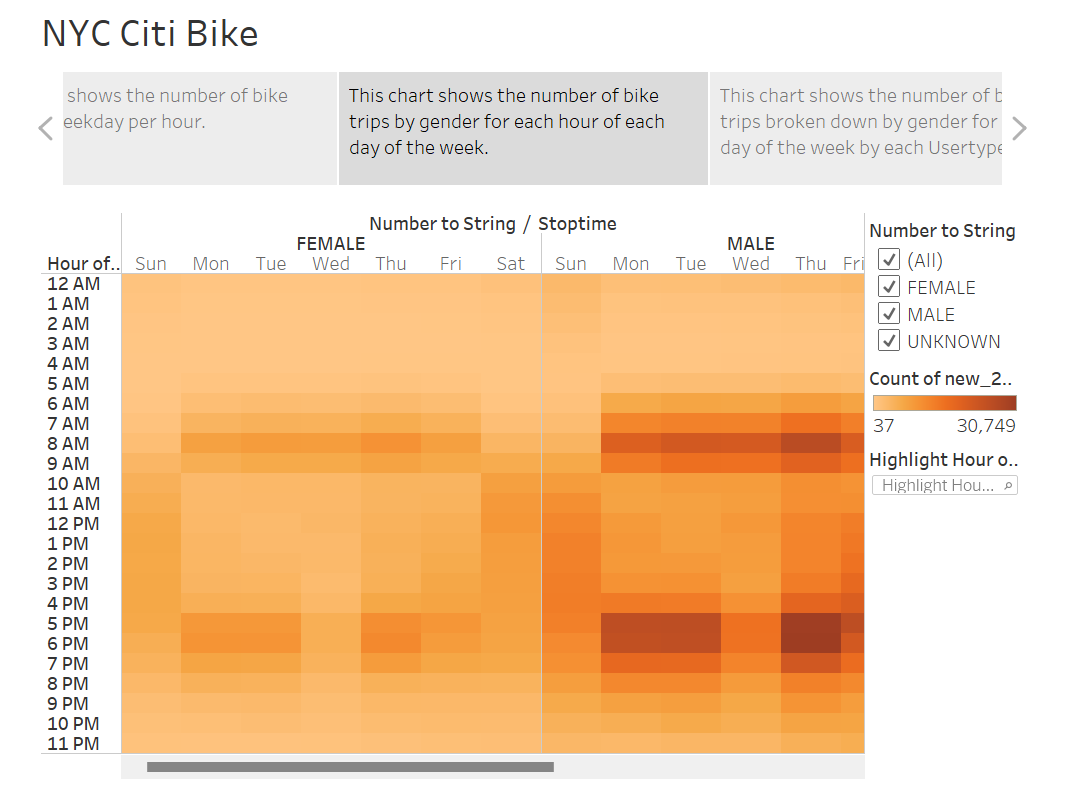The width and height of the screenshot is (1074, 796).
Task: Advance to the next story point arrow
Action: click(1019, 128)
